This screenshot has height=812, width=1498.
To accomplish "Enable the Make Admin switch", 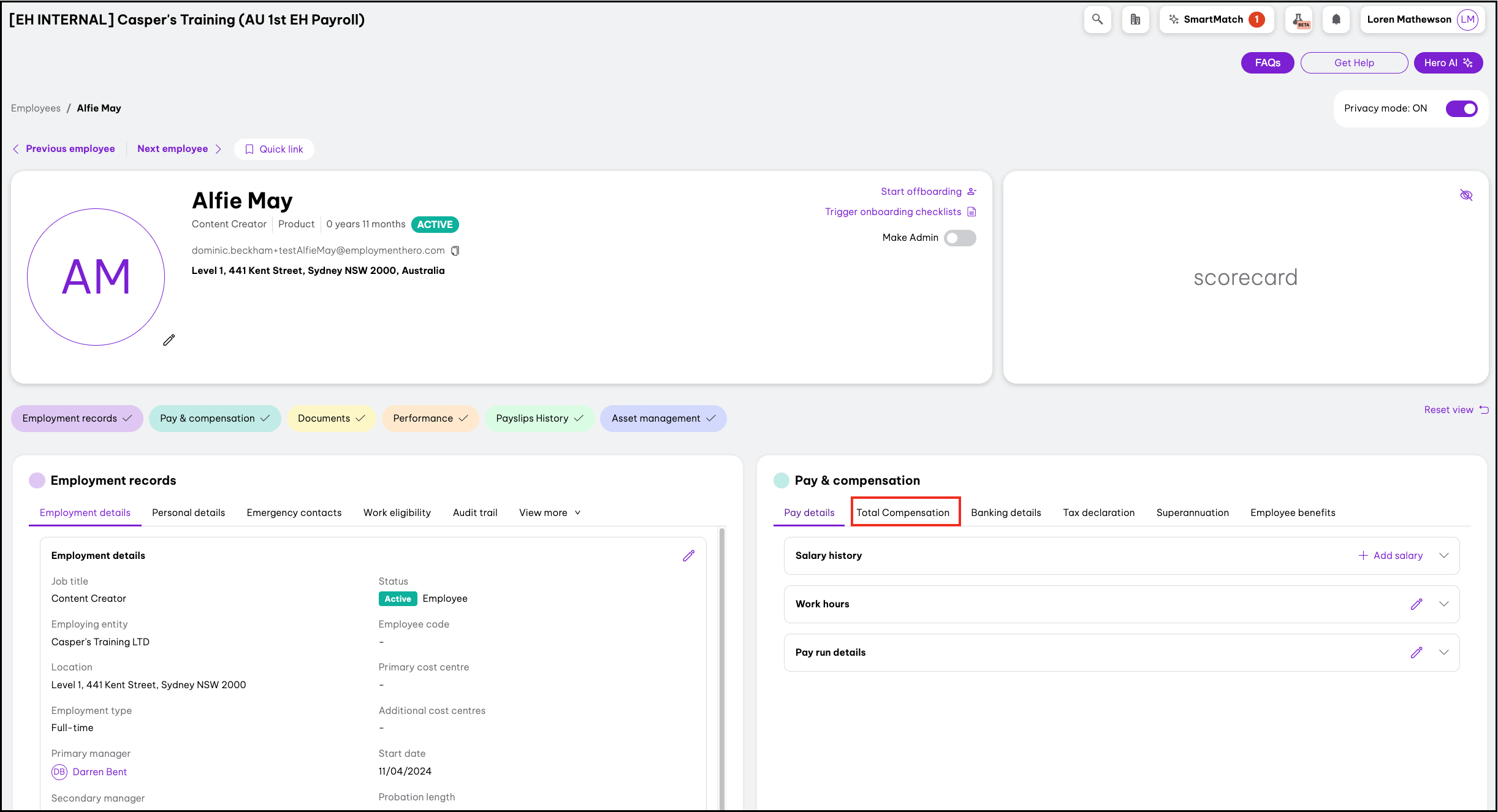I will click(959, 238).
